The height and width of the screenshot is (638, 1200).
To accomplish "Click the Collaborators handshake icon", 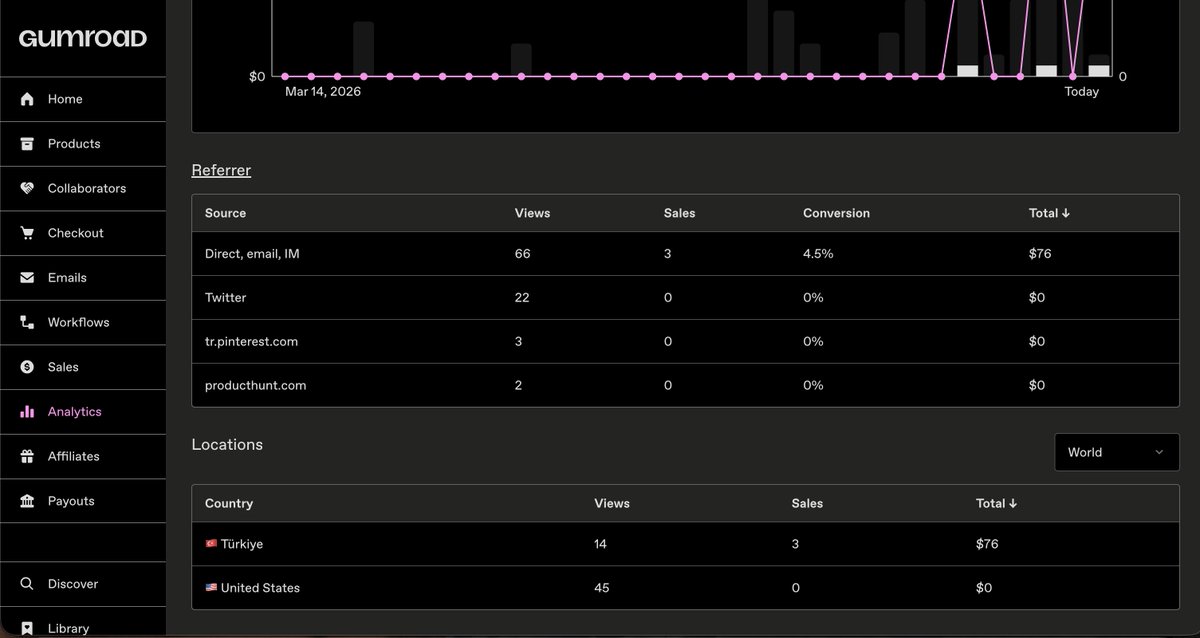I will 27,188.
